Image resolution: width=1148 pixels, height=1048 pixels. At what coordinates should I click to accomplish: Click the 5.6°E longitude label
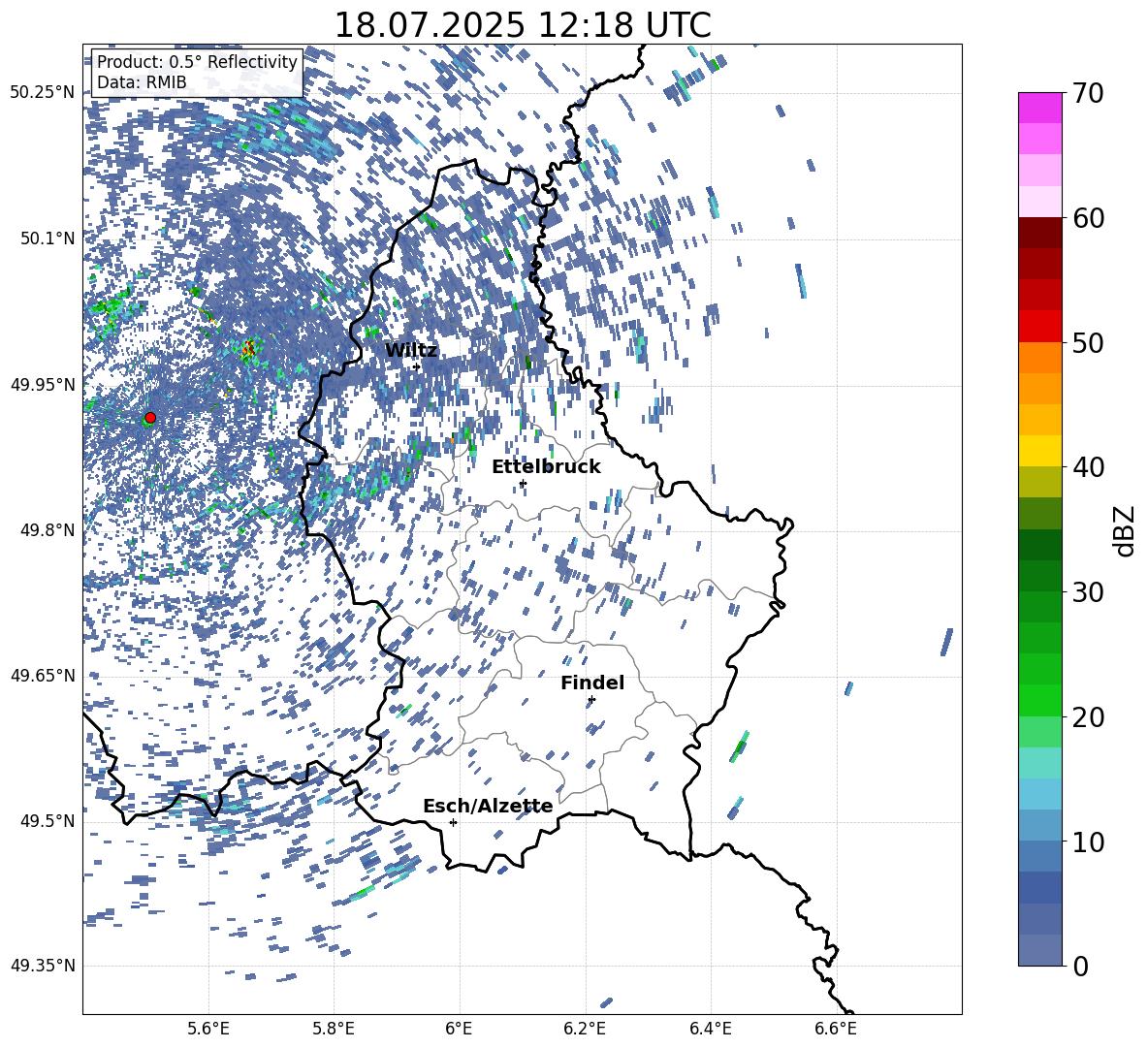point(208,1029)
